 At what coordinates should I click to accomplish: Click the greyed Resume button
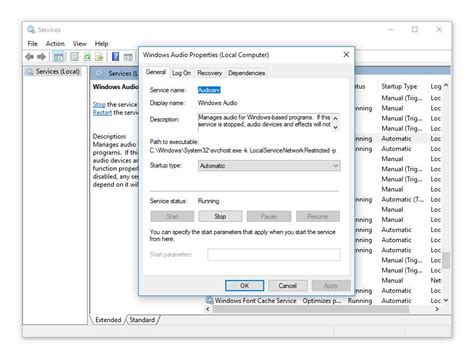click(x=318, y=216)
